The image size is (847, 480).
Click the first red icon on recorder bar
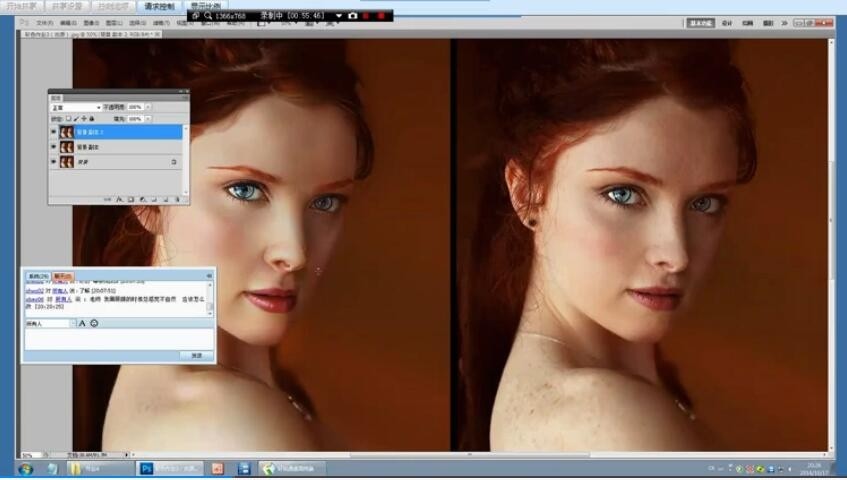pyautogui.click(x=366, y=16)
